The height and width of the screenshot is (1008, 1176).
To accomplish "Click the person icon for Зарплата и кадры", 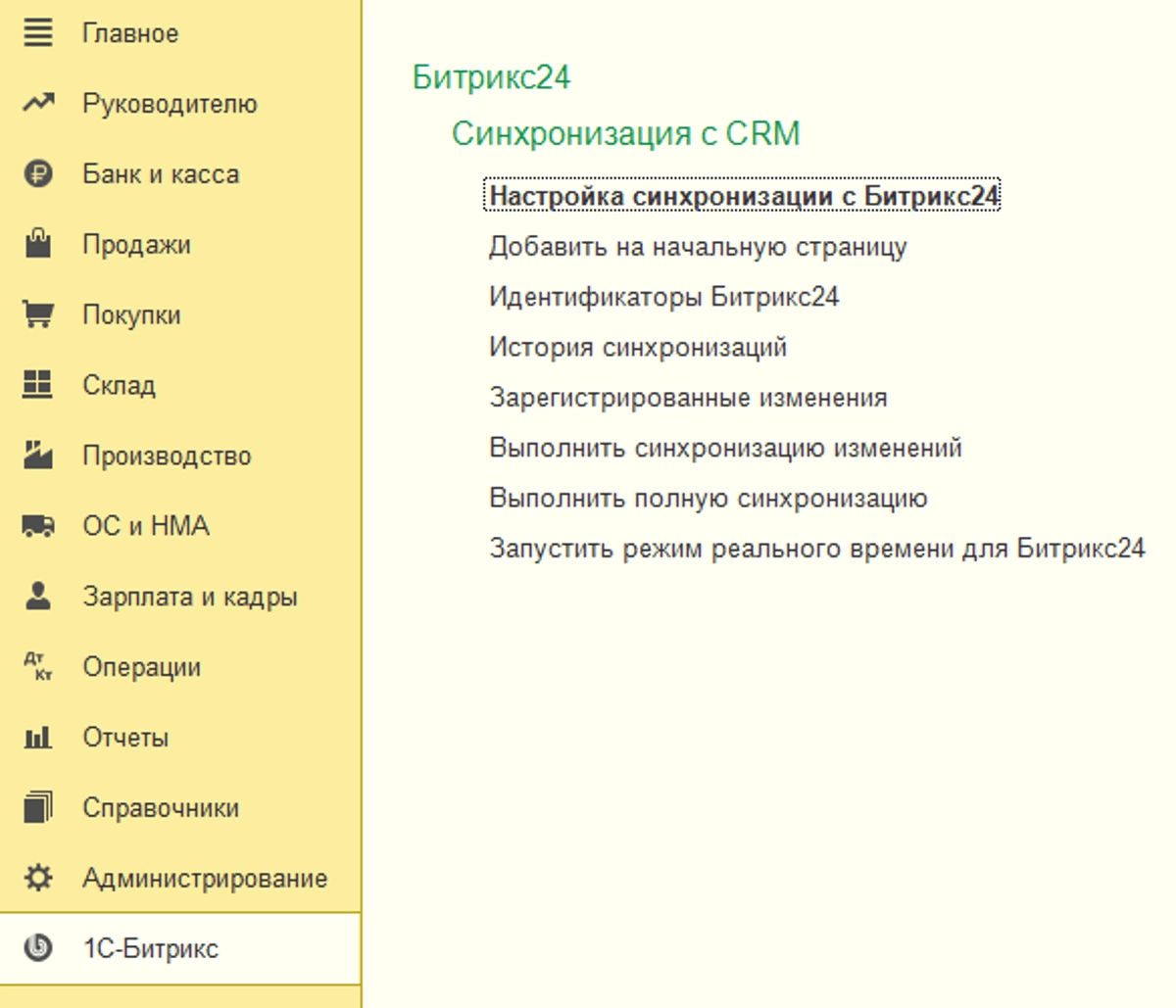I will [x=38, y=597].
